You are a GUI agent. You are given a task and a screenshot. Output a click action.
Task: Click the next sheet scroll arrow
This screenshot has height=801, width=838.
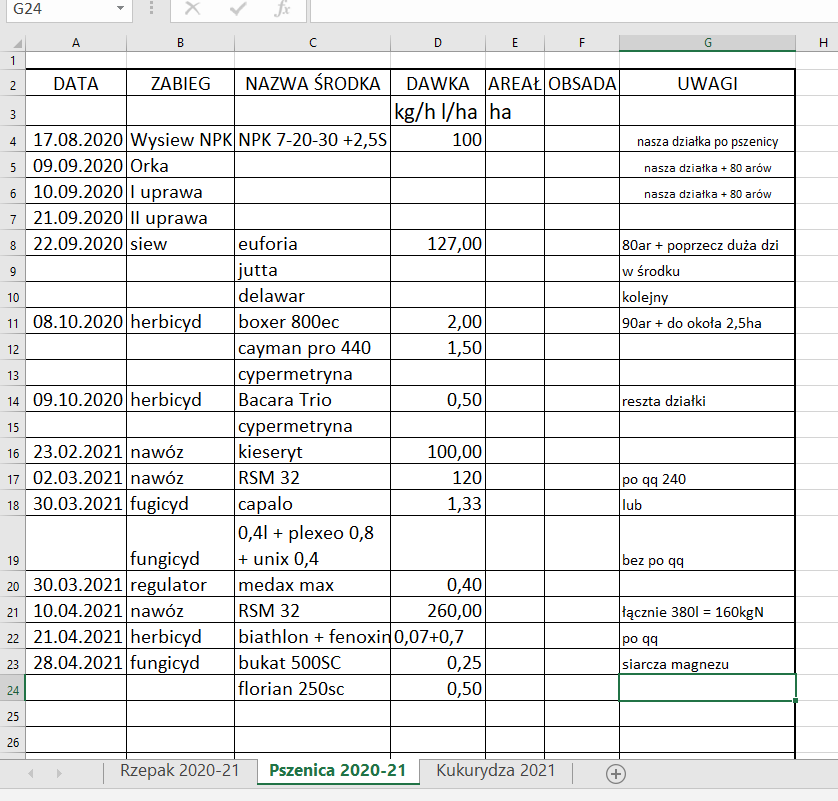tap(59, 773)
